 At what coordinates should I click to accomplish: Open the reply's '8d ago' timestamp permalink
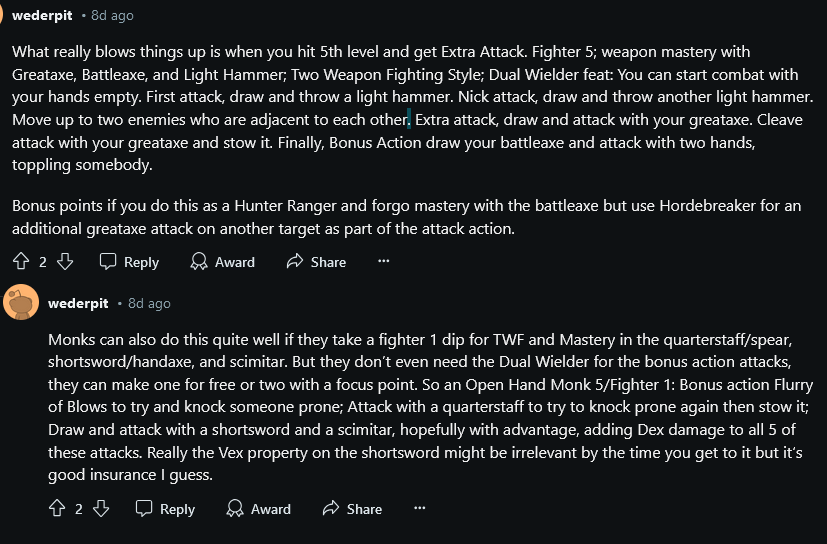pyautogui.click(x=148, y=303)
